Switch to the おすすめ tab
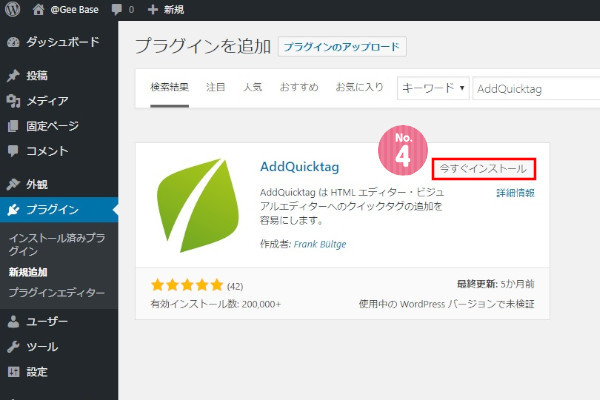600x400 pixels. click(299, 87)
